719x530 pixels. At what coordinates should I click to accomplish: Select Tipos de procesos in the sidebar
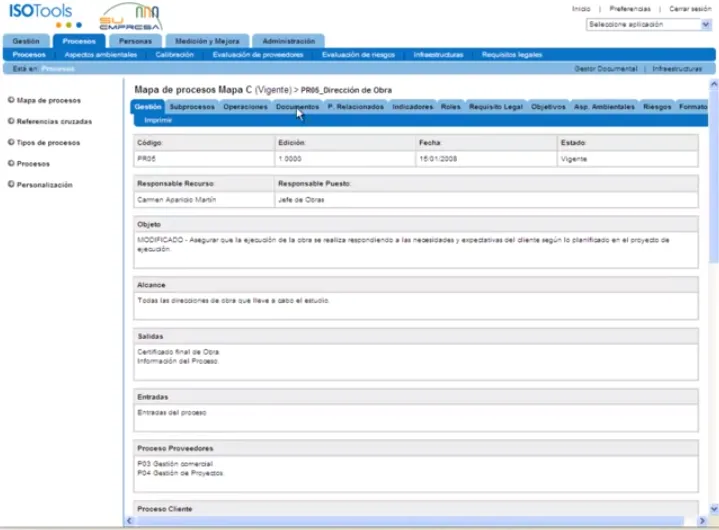click(x=48, y=143)
